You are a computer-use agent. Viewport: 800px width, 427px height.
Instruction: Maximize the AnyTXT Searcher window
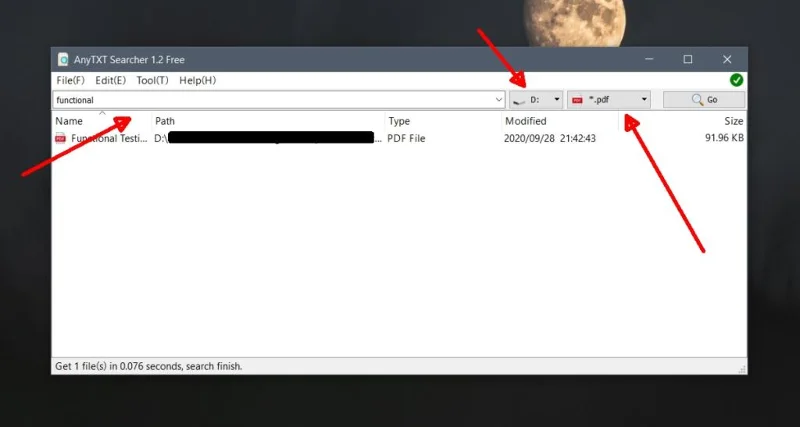tap(688, 59)
